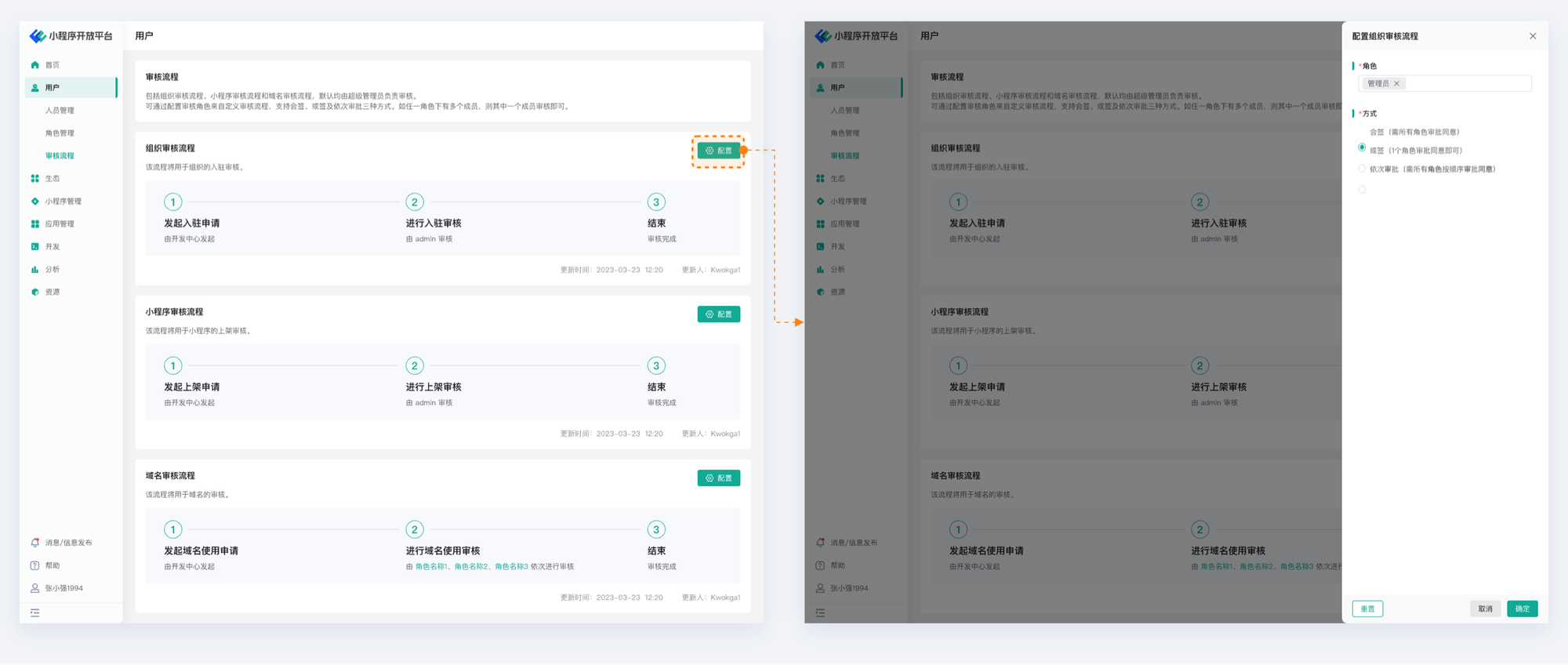Screen dimensions: 1568x665
Task: Open 分析 via its bar-chart icon, undimmed sidebar
Action: point(34,270)
